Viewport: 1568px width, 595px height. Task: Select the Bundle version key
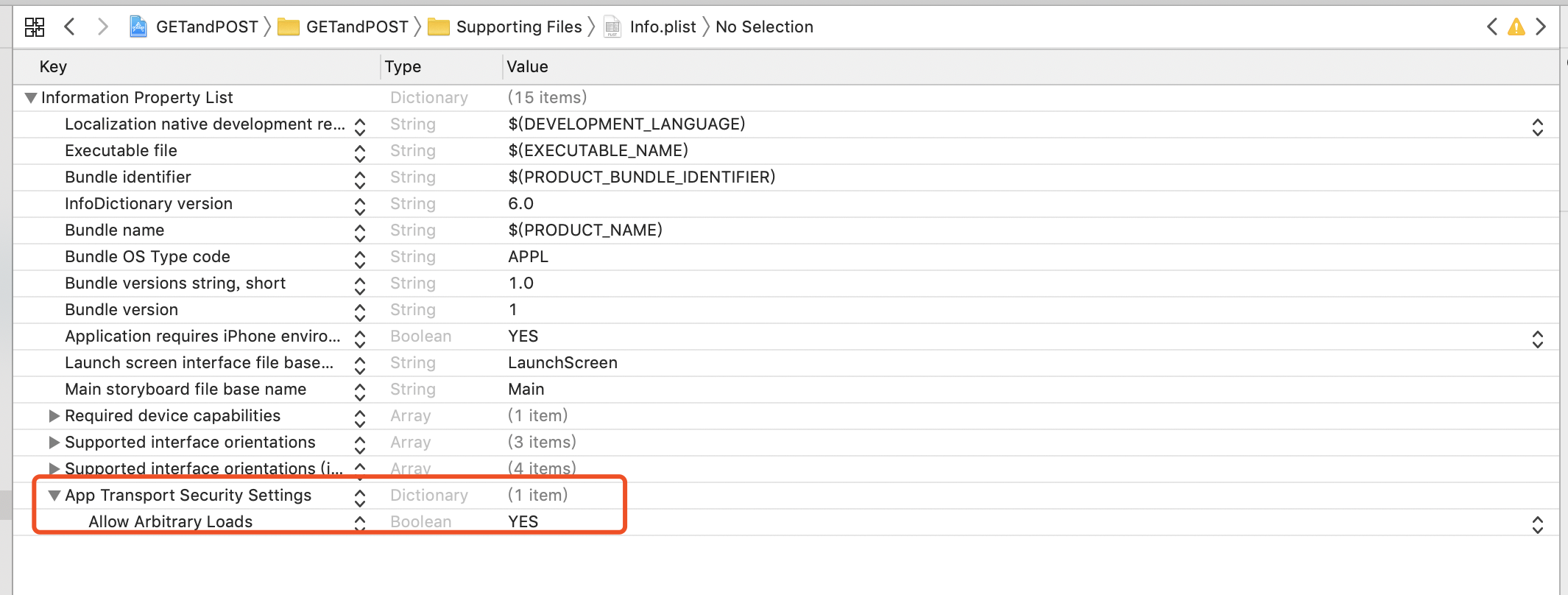click(x=121, y=310)
